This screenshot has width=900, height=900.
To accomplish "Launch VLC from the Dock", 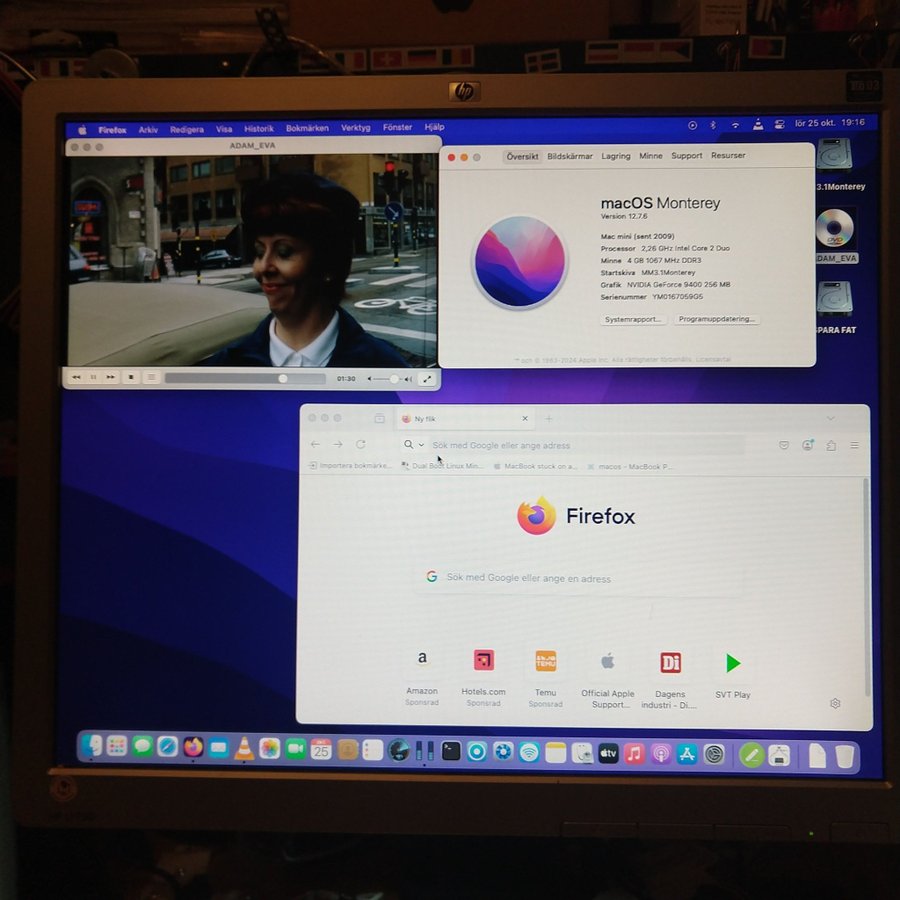I will point(244,749).
